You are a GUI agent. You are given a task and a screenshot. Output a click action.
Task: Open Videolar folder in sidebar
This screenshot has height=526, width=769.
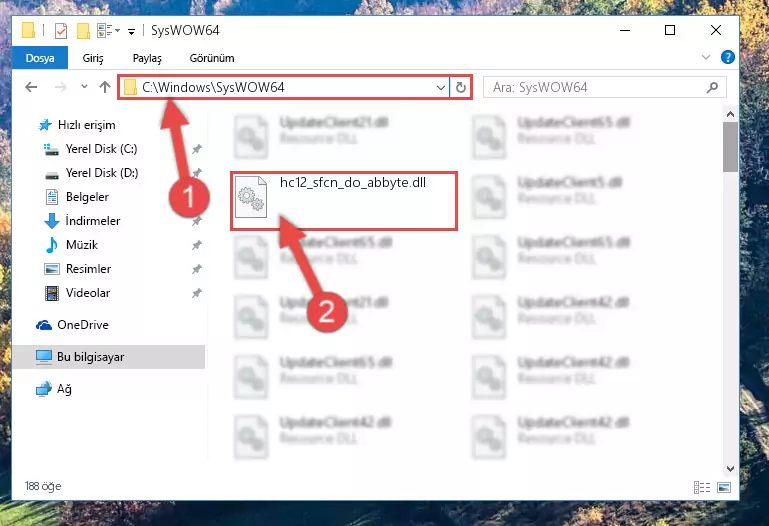(88, 293)
